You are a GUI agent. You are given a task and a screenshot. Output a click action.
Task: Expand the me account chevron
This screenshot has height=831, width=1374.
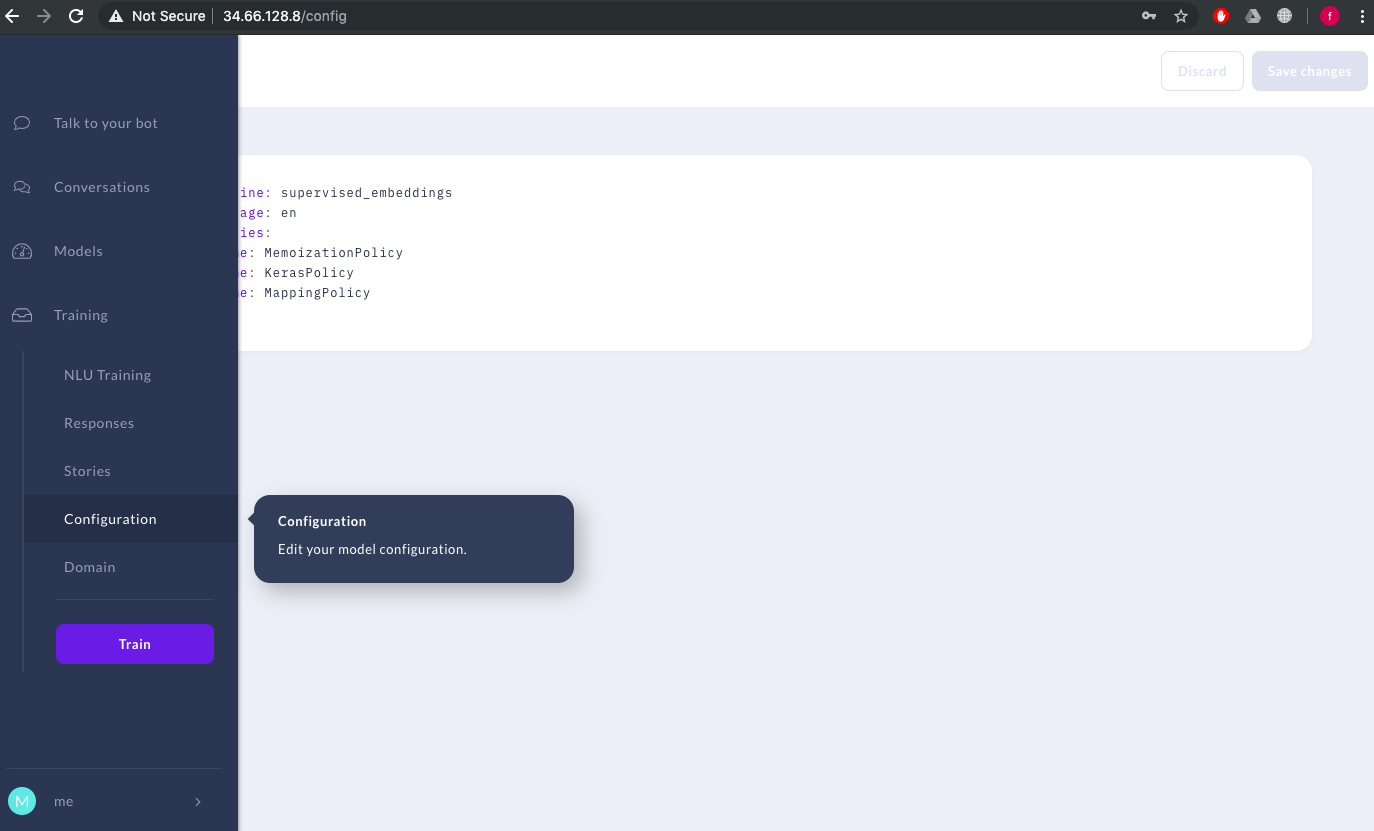(197, 801)
